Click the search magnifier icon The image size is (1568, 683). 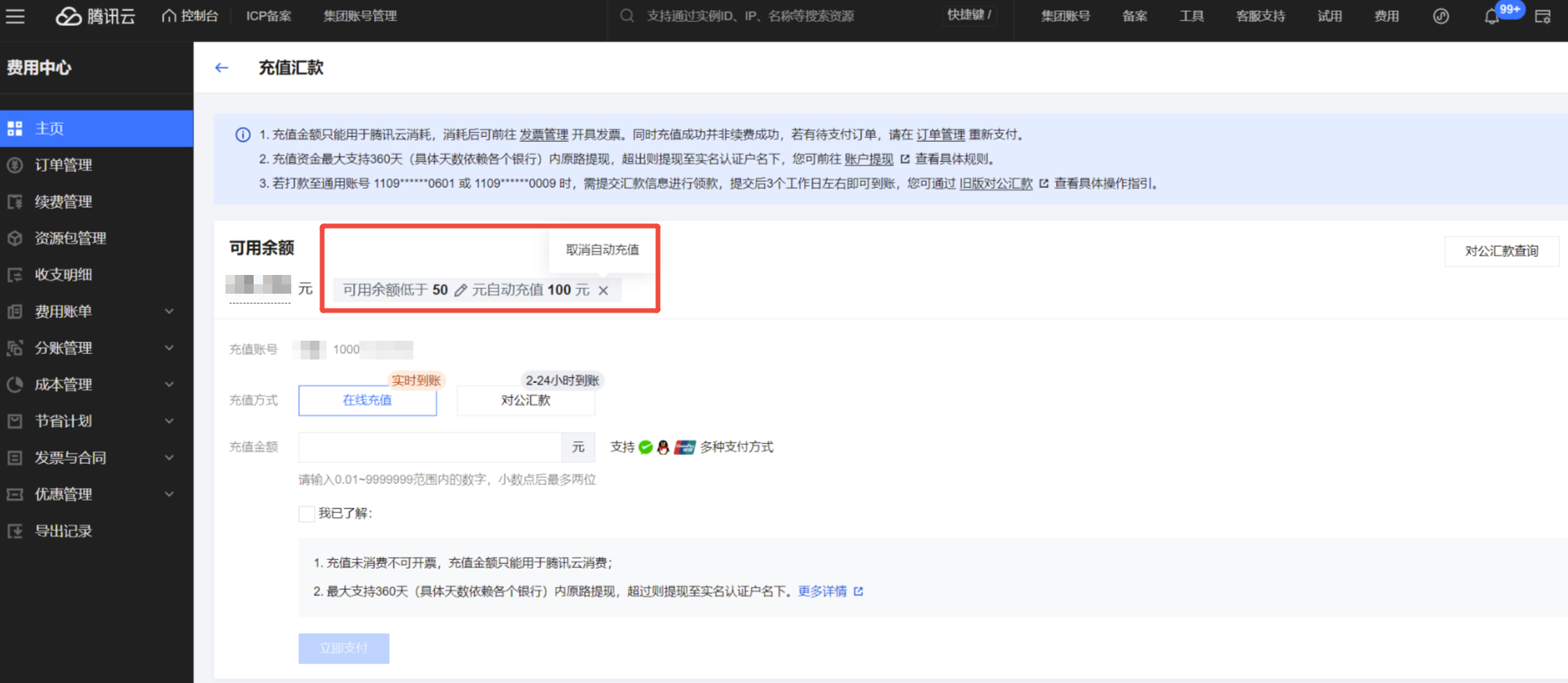627,16
